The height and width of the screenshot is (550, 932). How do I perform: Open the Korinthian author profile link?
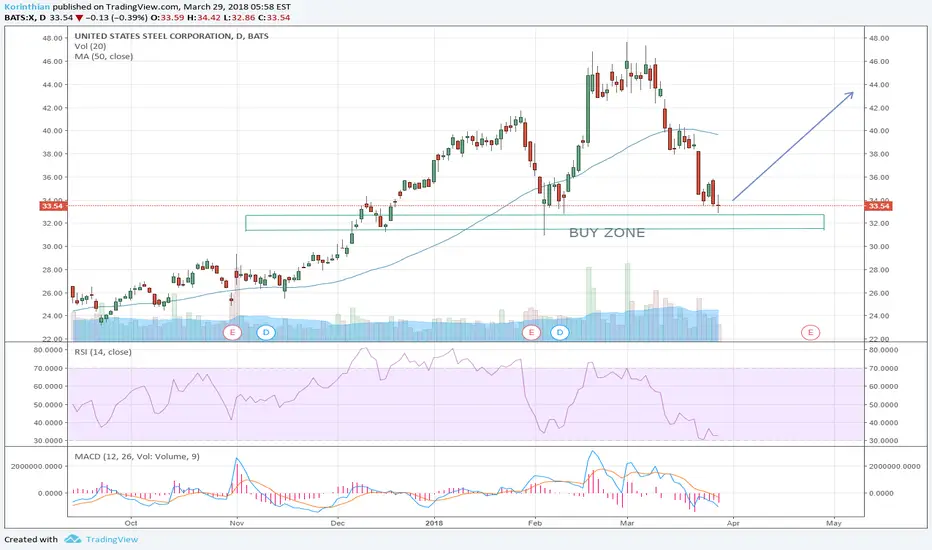[x=27, y=7]
